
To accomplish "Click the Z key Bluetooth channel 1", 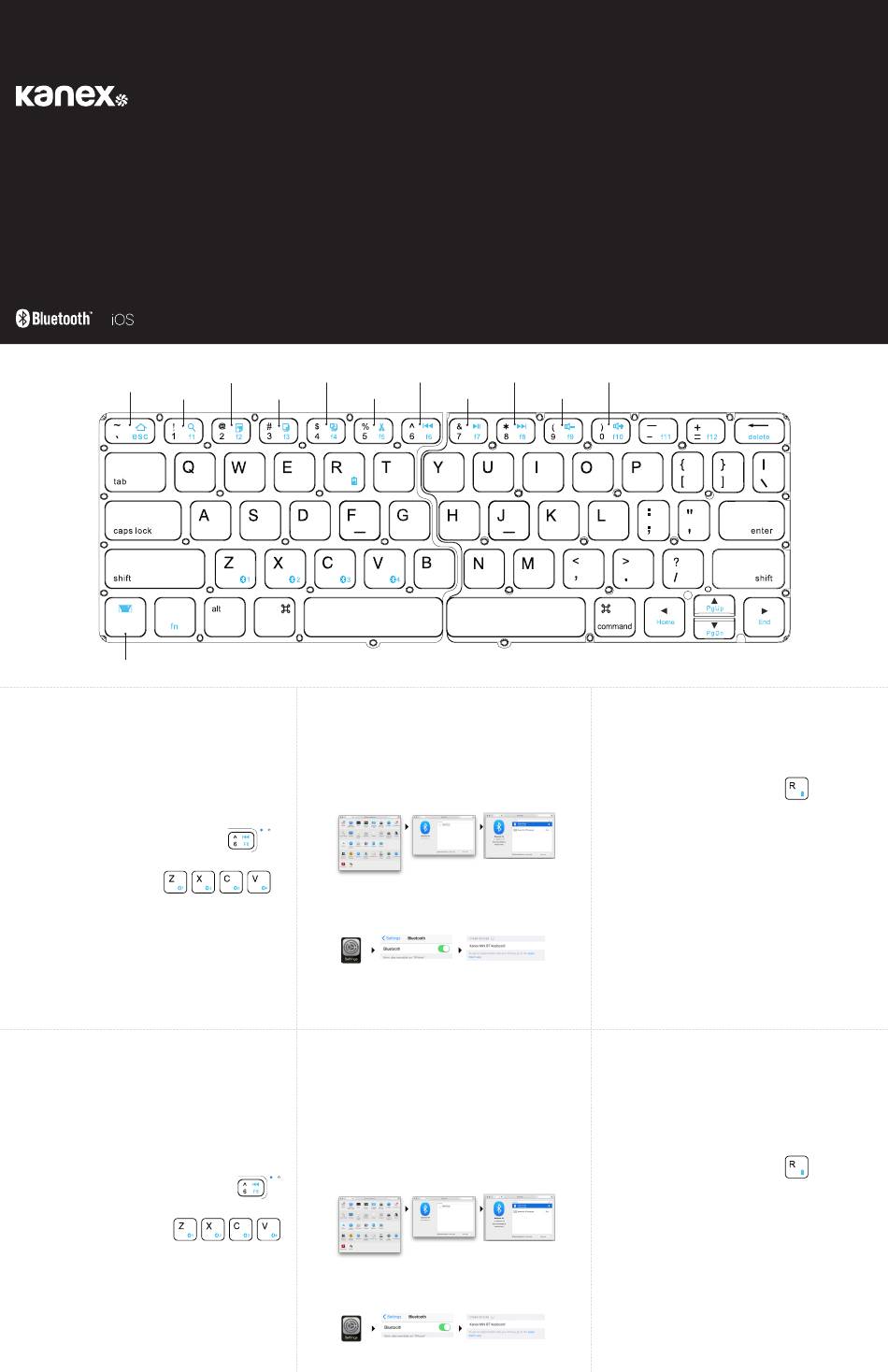I will 235,568.
